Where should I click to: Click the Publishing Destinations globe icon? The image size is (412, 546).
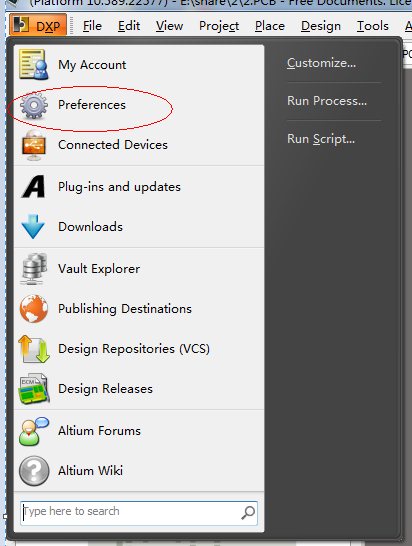click(x=33, y=309)
